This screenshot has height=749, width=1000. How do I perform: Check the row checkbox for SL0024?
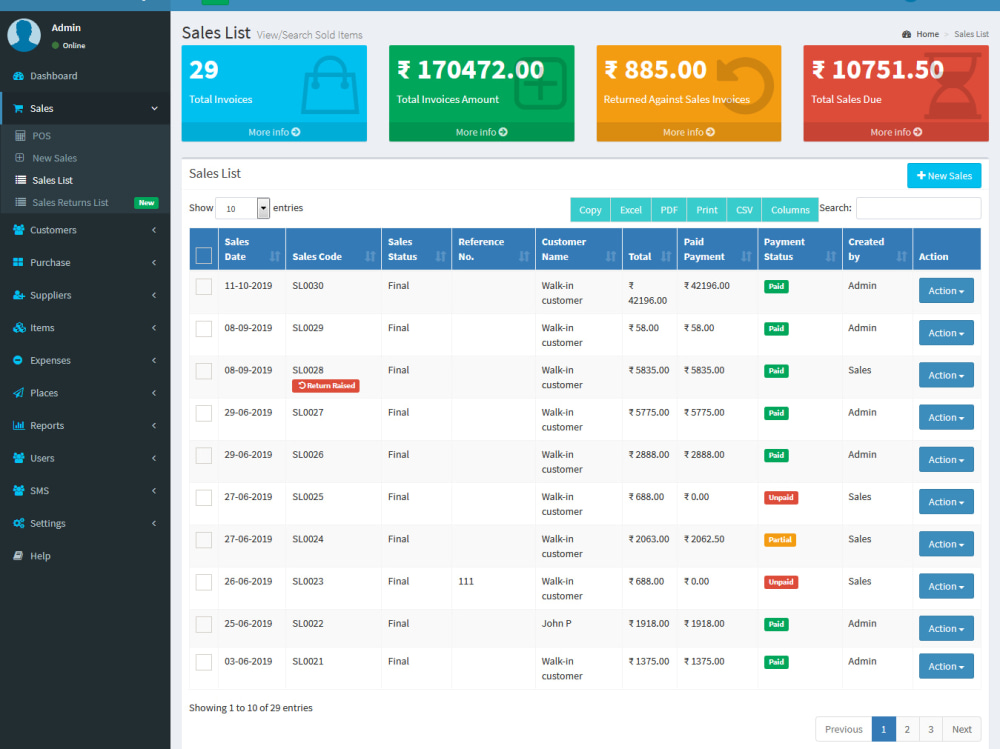coord(204,540)
